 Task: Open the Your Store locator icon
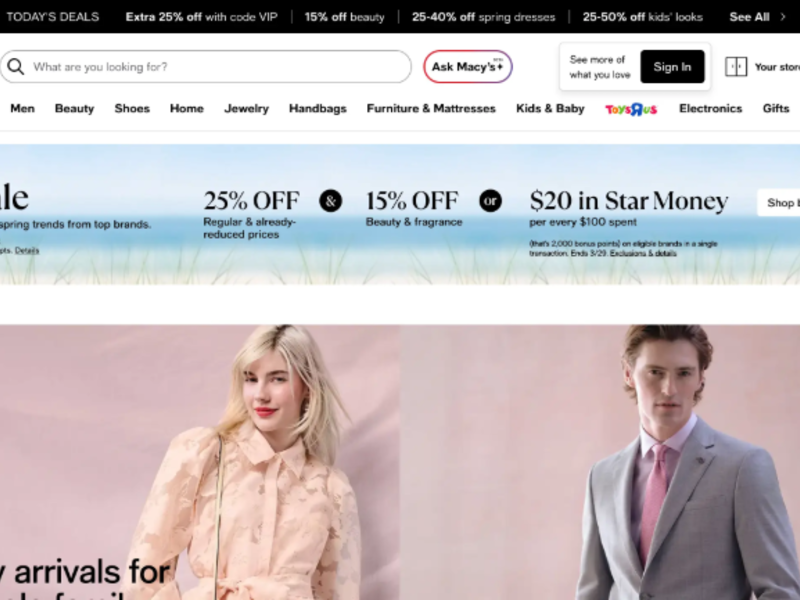click(736, 67)
